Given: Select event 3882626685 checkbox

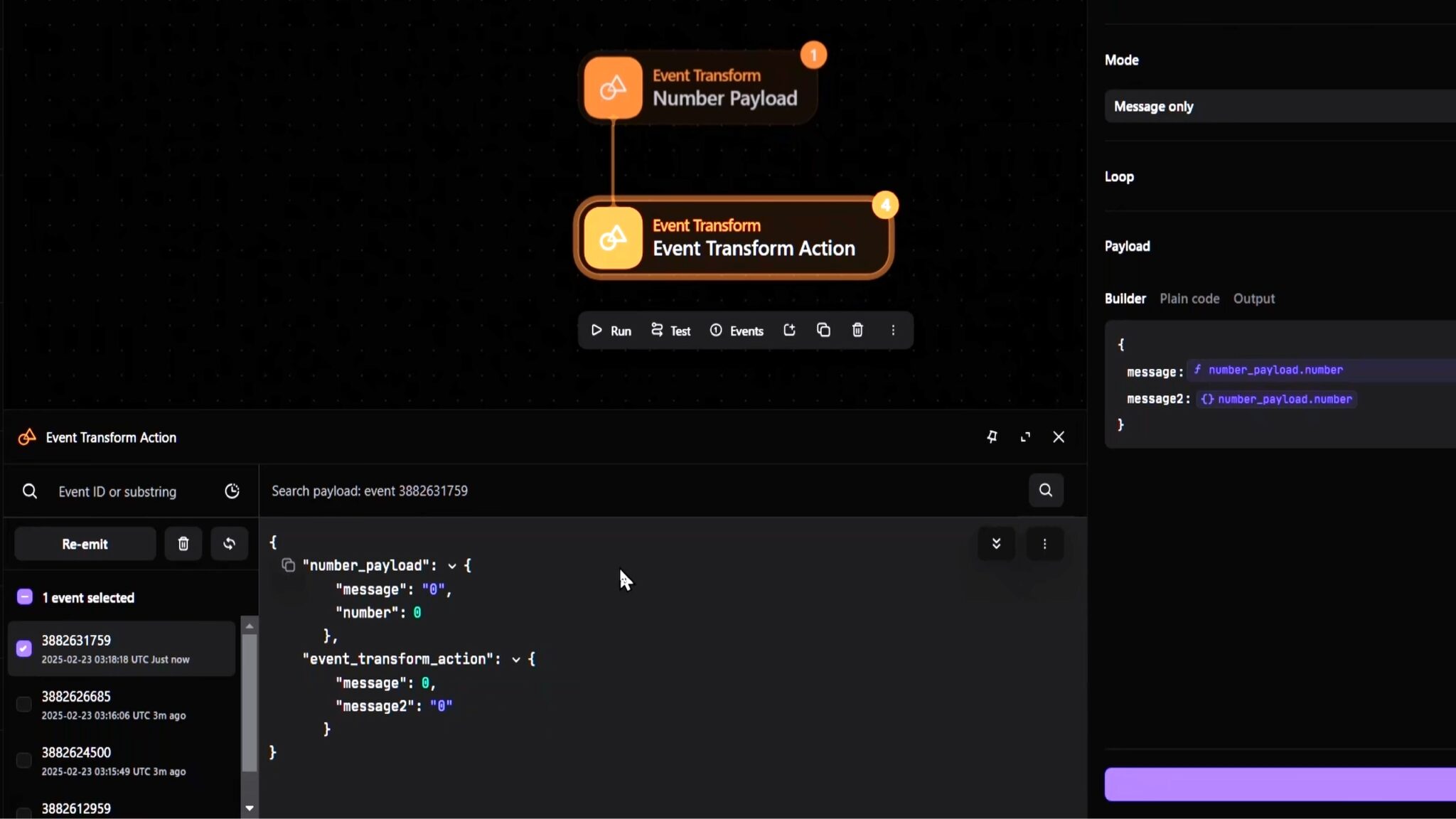Looking at the screenshot, I should point(23,704).
